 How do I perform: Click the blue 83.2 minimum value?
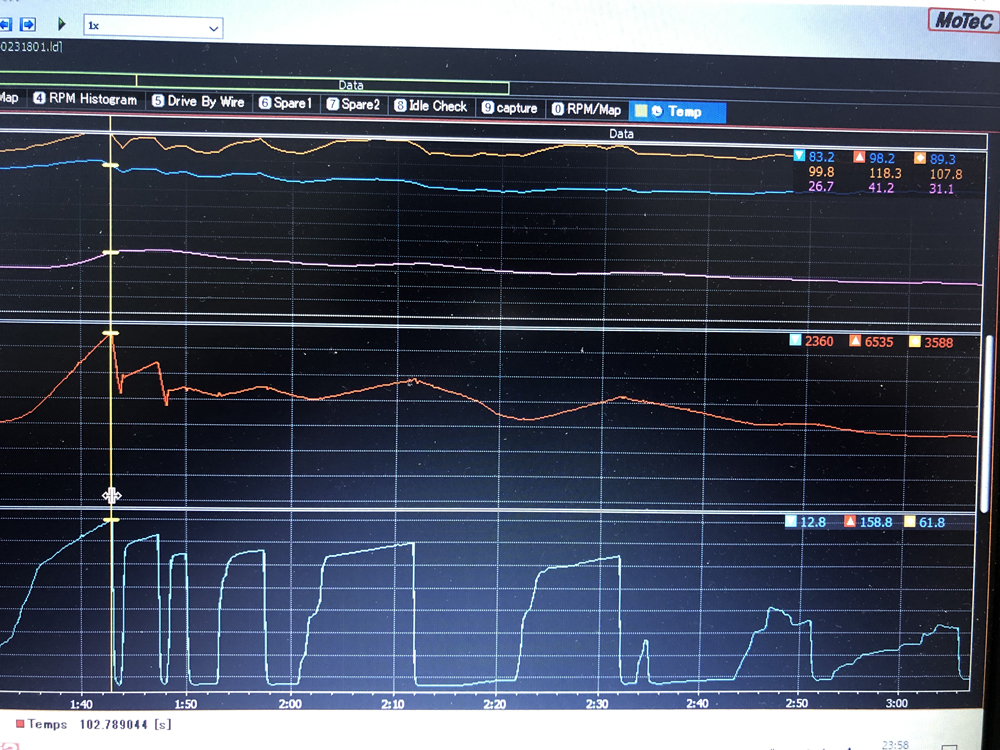[821, 157]
